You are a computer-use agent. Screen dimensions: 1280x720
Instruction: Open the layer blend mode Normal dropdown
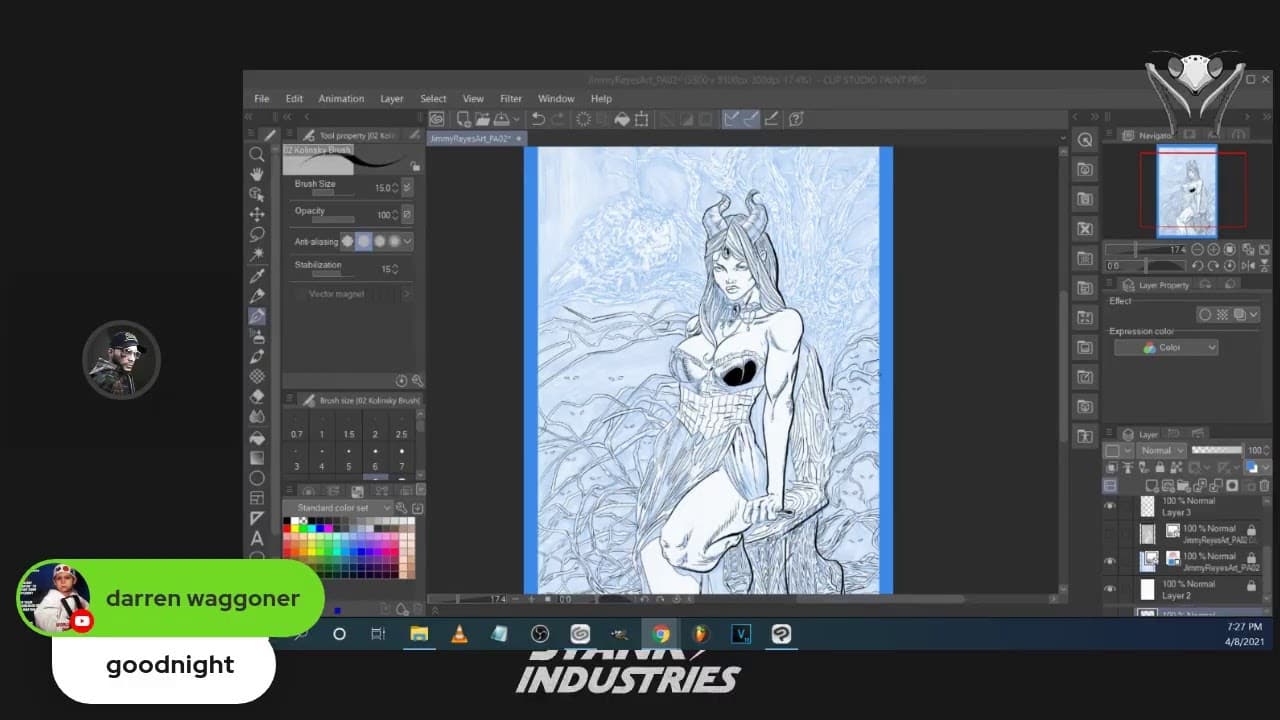[1161, 451]
